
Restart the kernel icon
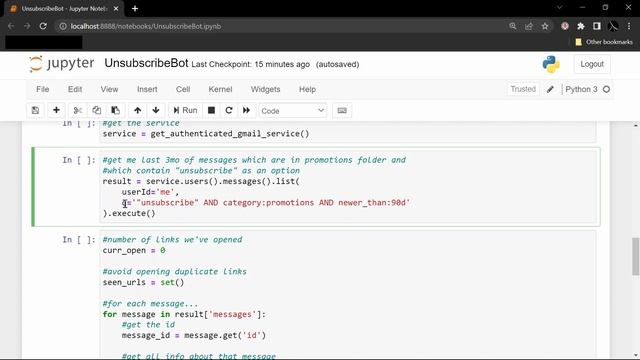click(x=229, y=110)
